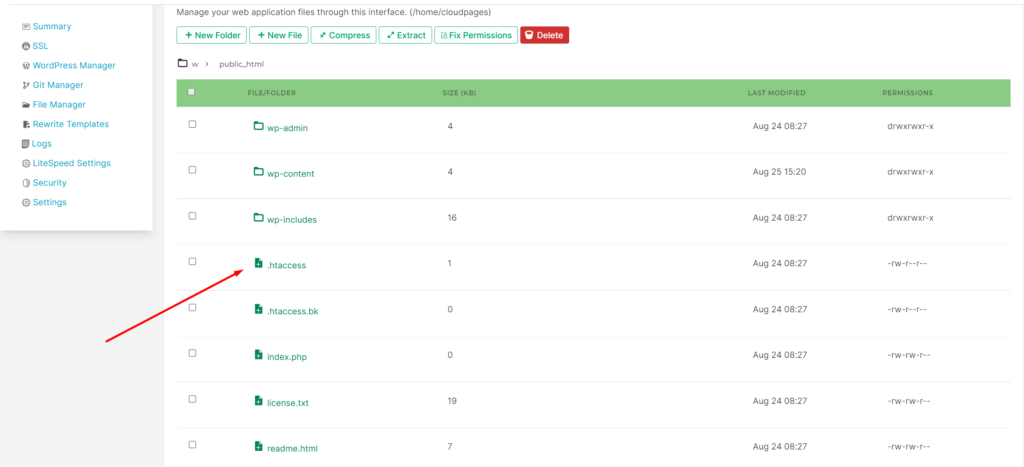Click the LiteSpeed Settings gear icon

(26, 163)
